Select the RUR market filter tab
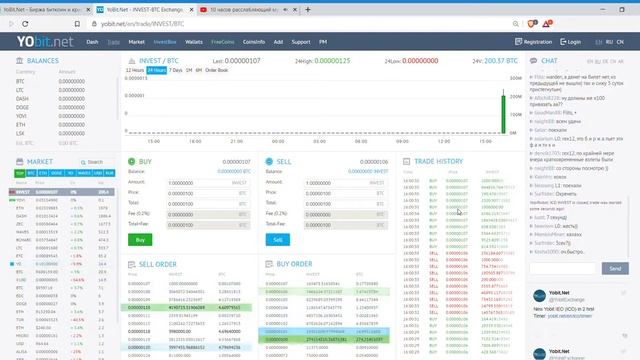 point(109,173)
